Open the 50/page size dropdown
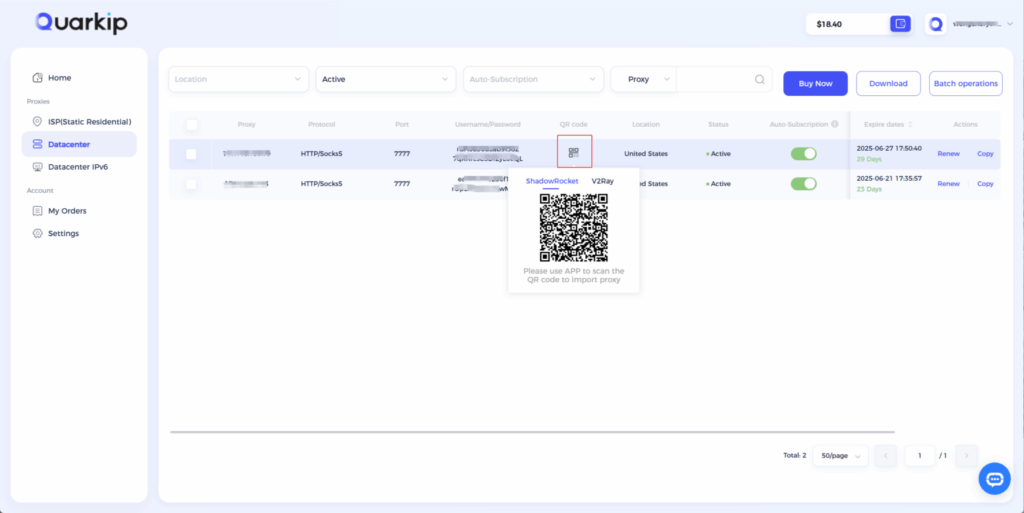The height and width of the screenshot is (513, 1024). point(840,456)
